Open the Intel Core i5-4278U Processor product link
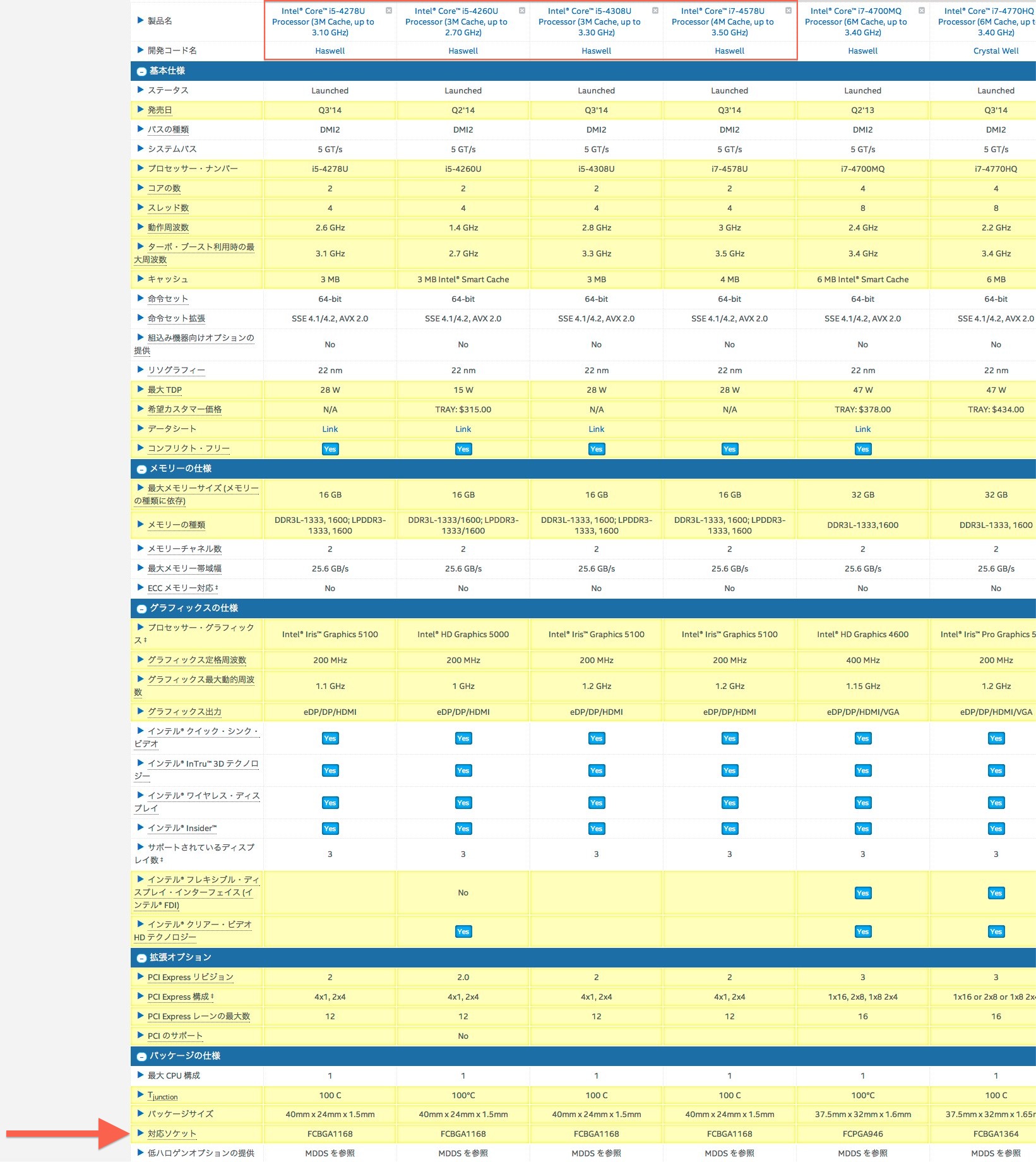This screenshot has width=1036, height=1162. [323, 21]
